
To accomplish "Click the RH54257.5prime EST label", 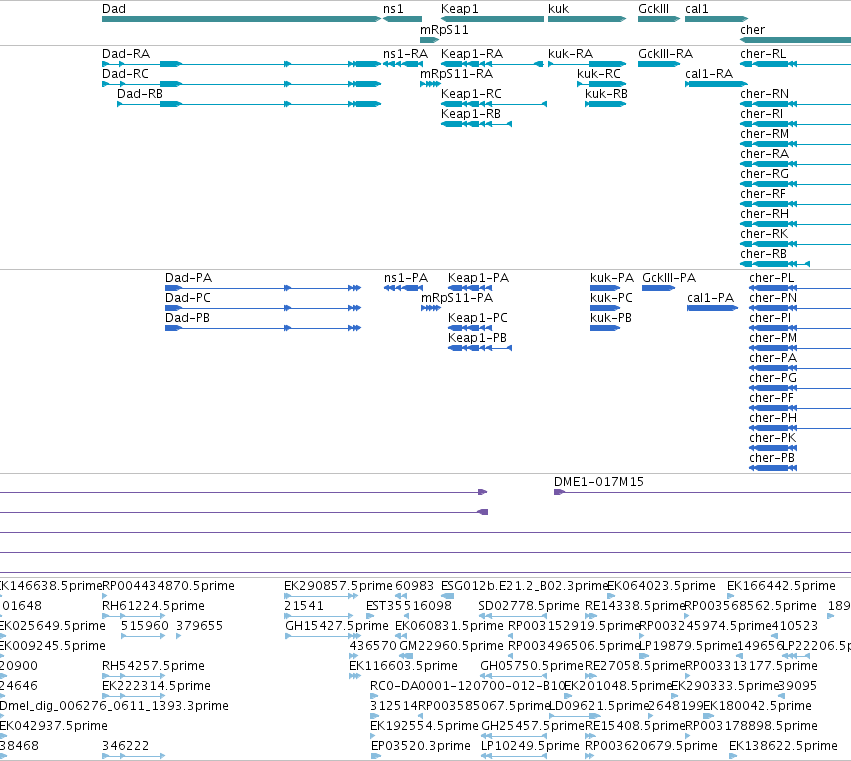I will [153, 666].
